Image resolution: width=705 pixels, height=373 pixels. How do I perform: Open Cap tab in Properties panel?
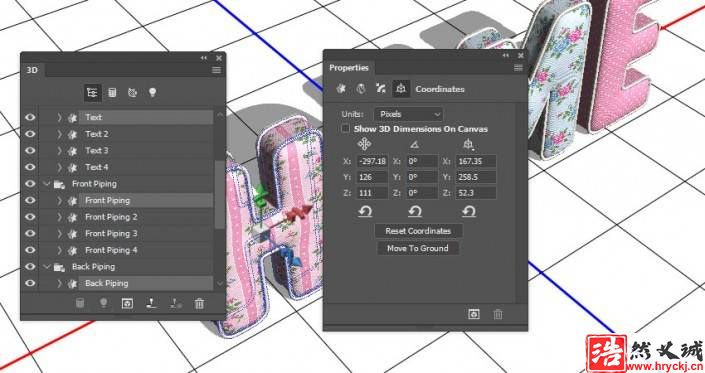381,89
